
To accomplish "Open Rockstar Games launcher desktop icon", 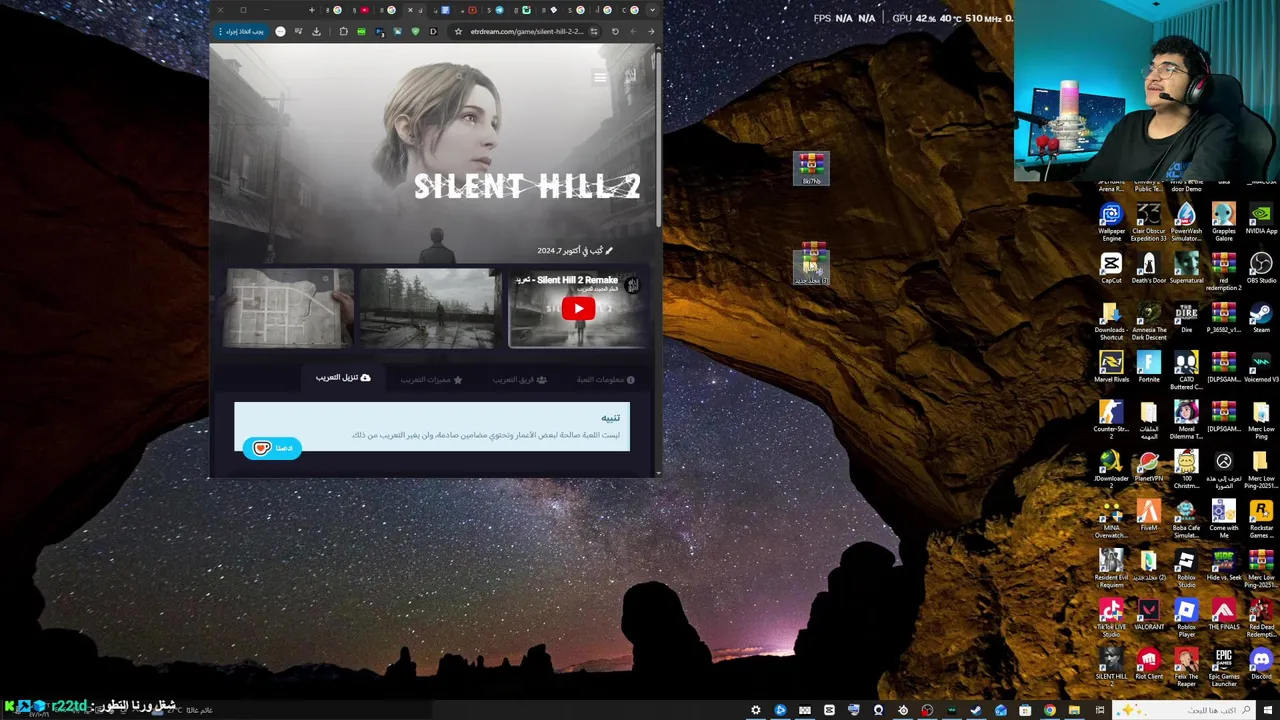I will point(1261,519).
